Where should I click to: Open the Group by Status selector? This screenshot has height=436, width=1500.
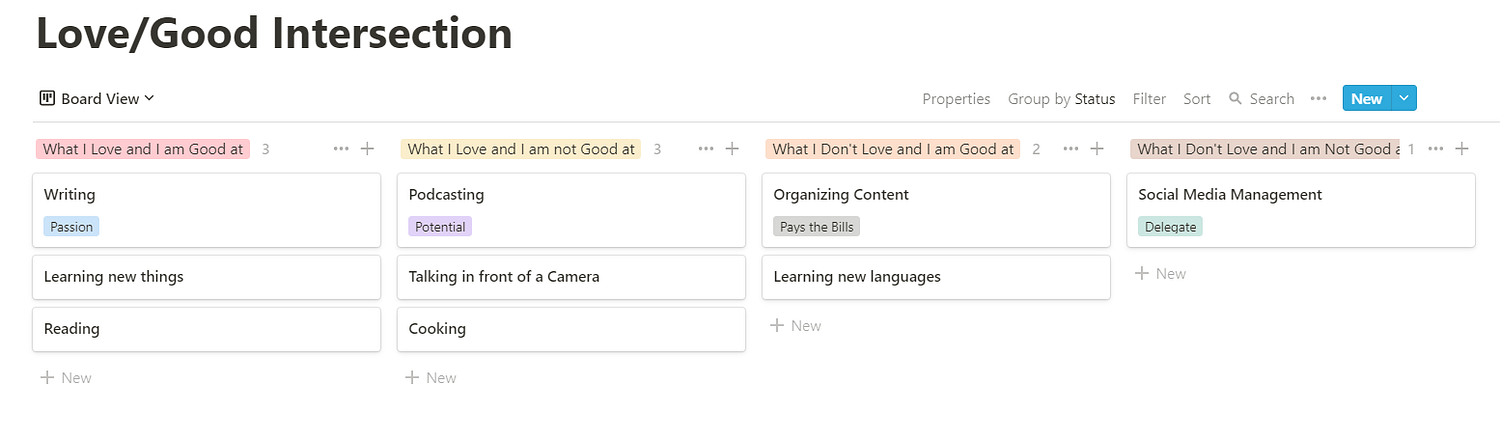(1061, 99)
